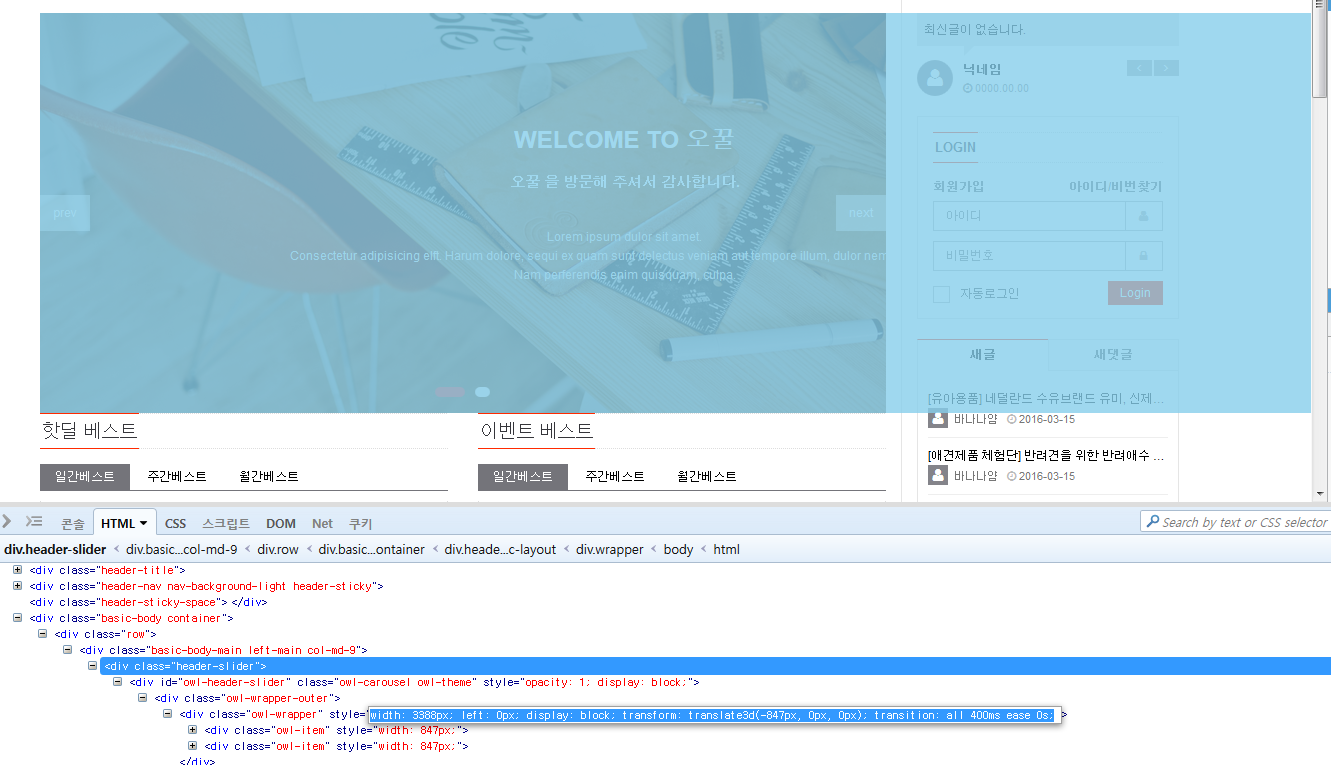The width and height of the screenshot is (1331, 765).
Task: Click the previous arrow beside 닉네임
Action: tap(1139, 68)
